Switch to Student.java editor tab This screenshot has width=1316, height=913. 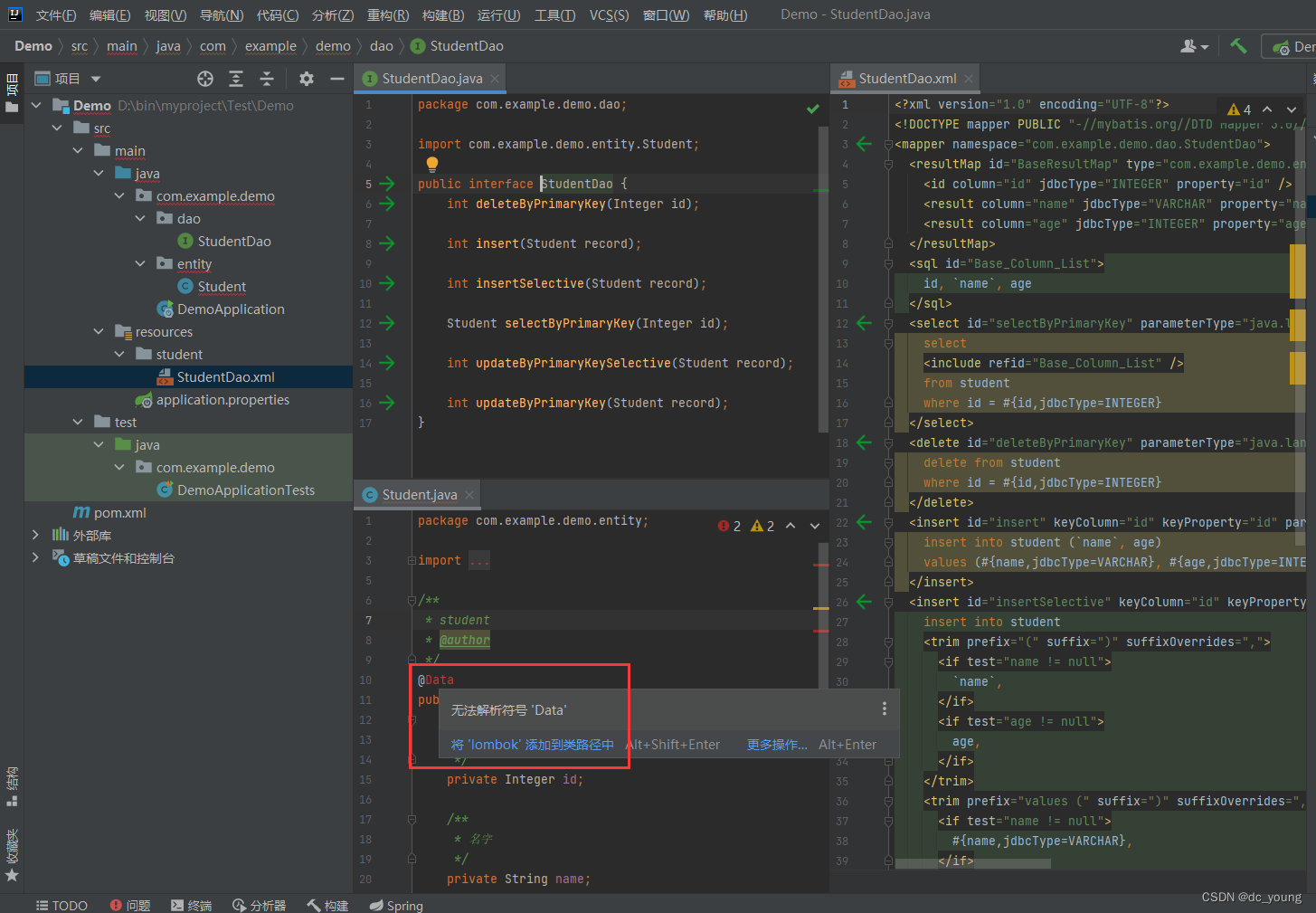[x=419, y=495]
